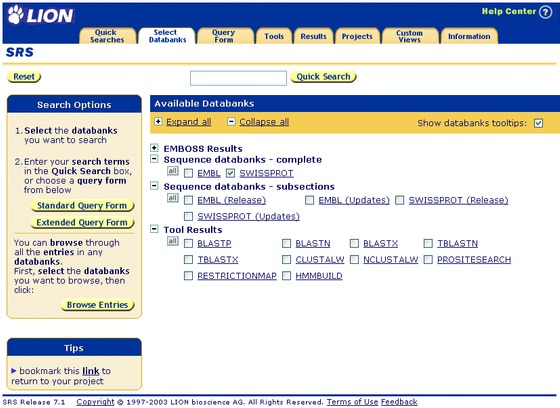This screenshot has width=560, height=408.
Task: Open the EMBL (Release) link
Action: (x=232, y=200)
